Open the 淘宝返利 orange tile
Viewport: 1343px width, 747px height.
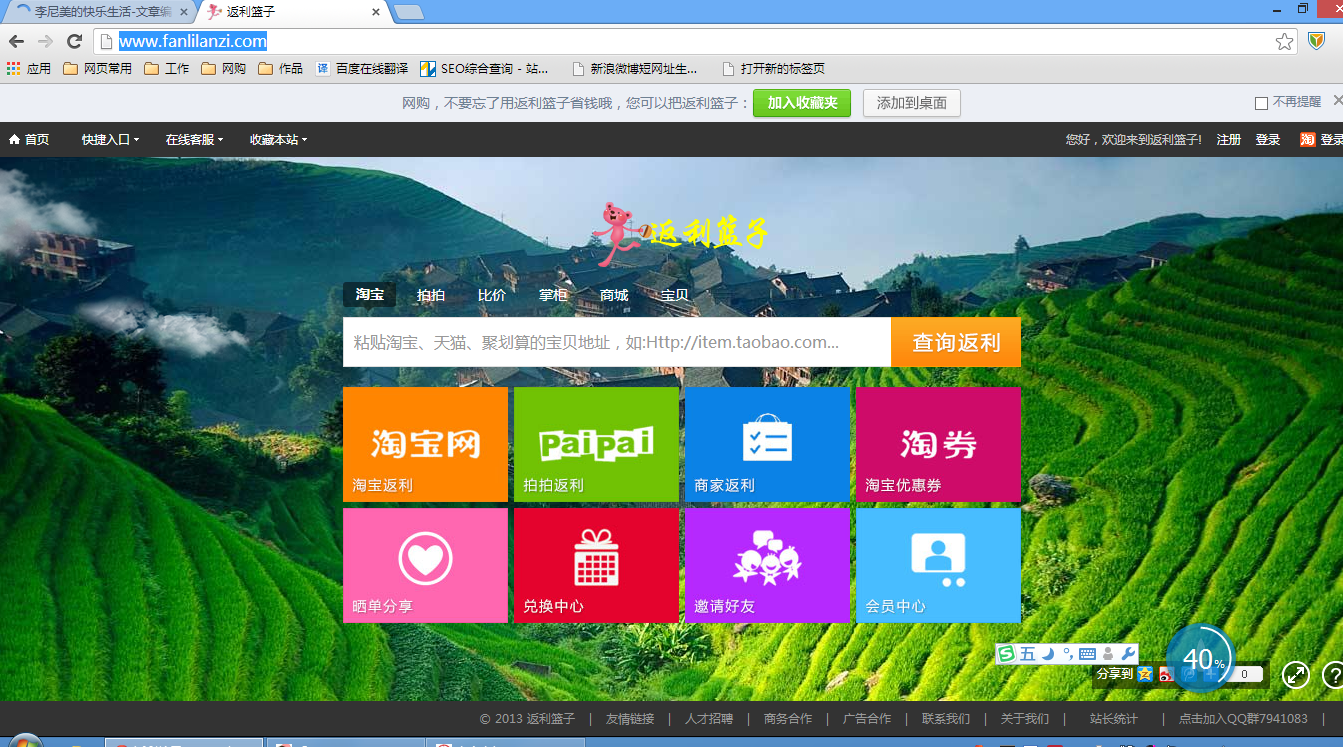(425, 444)
